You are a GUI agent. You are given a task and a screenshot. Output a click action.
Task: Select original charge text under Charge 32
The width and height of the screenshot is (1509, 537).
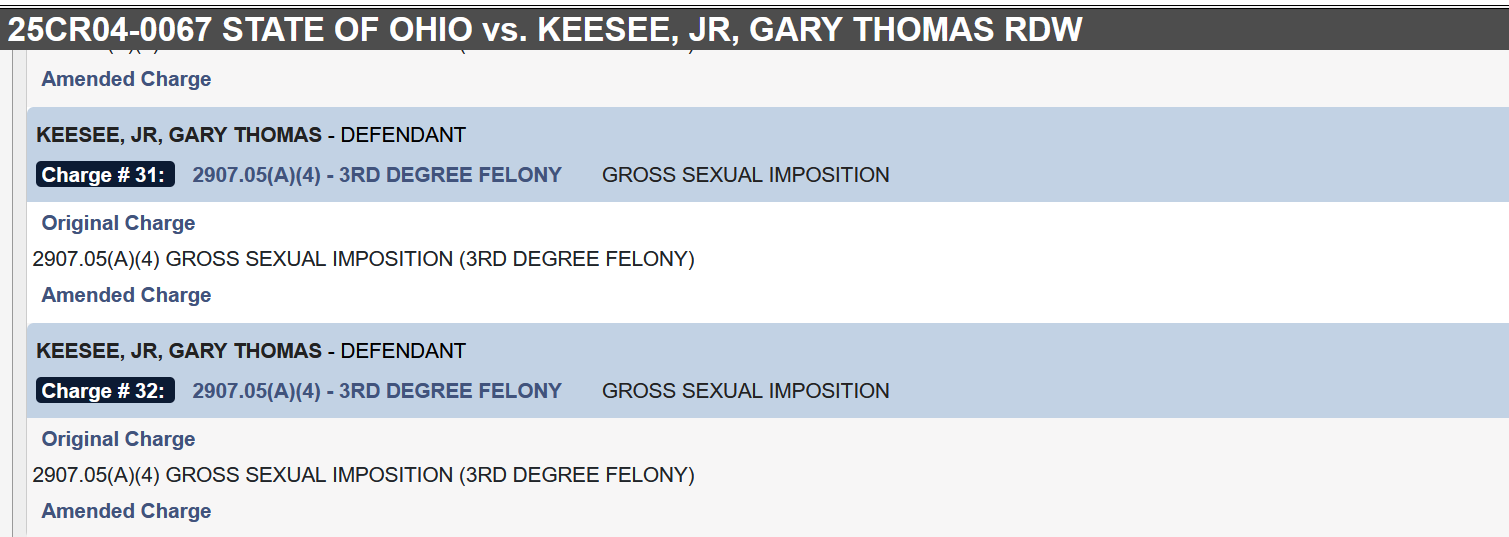[363, 475]
